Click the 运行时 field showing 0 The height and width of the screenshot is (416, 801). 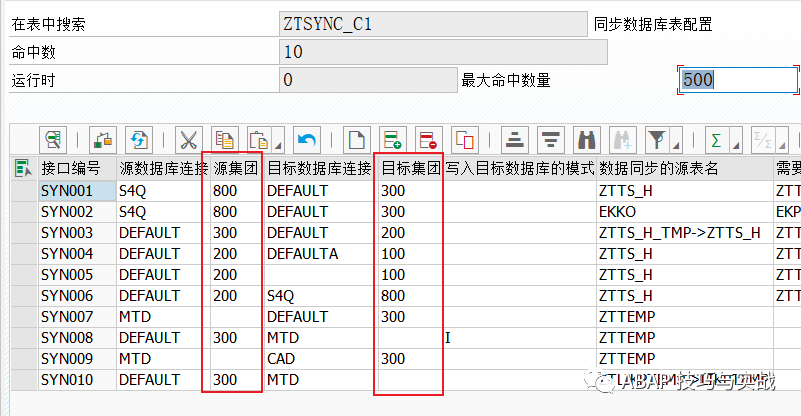coord(368,80)
